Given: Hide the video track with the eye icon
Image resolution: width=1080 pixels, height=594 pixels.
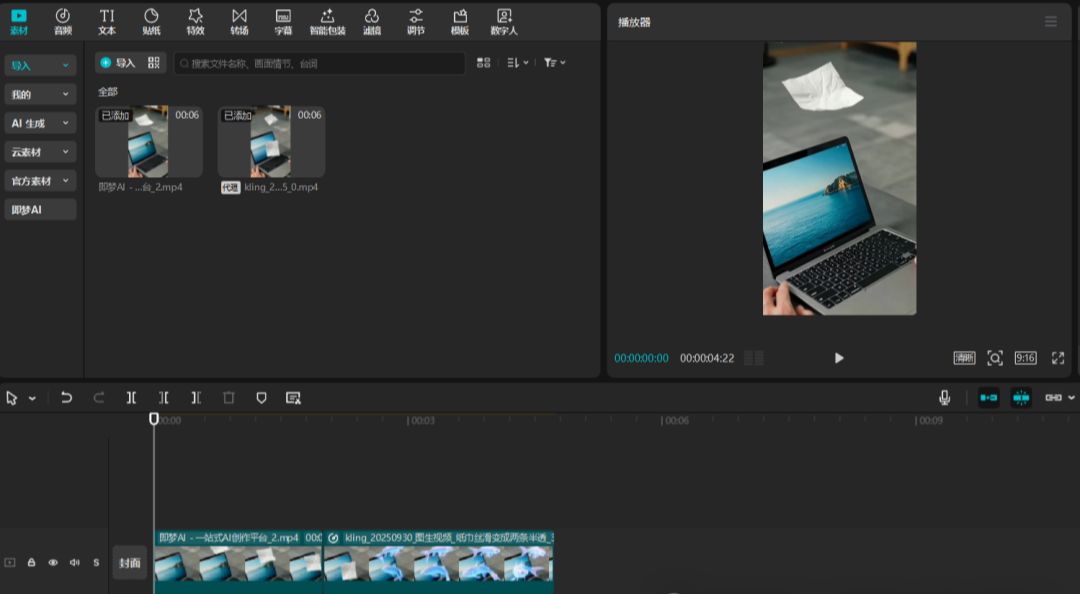Looking at the screenshot, I should pyautogui.click(x=53, y=563).
